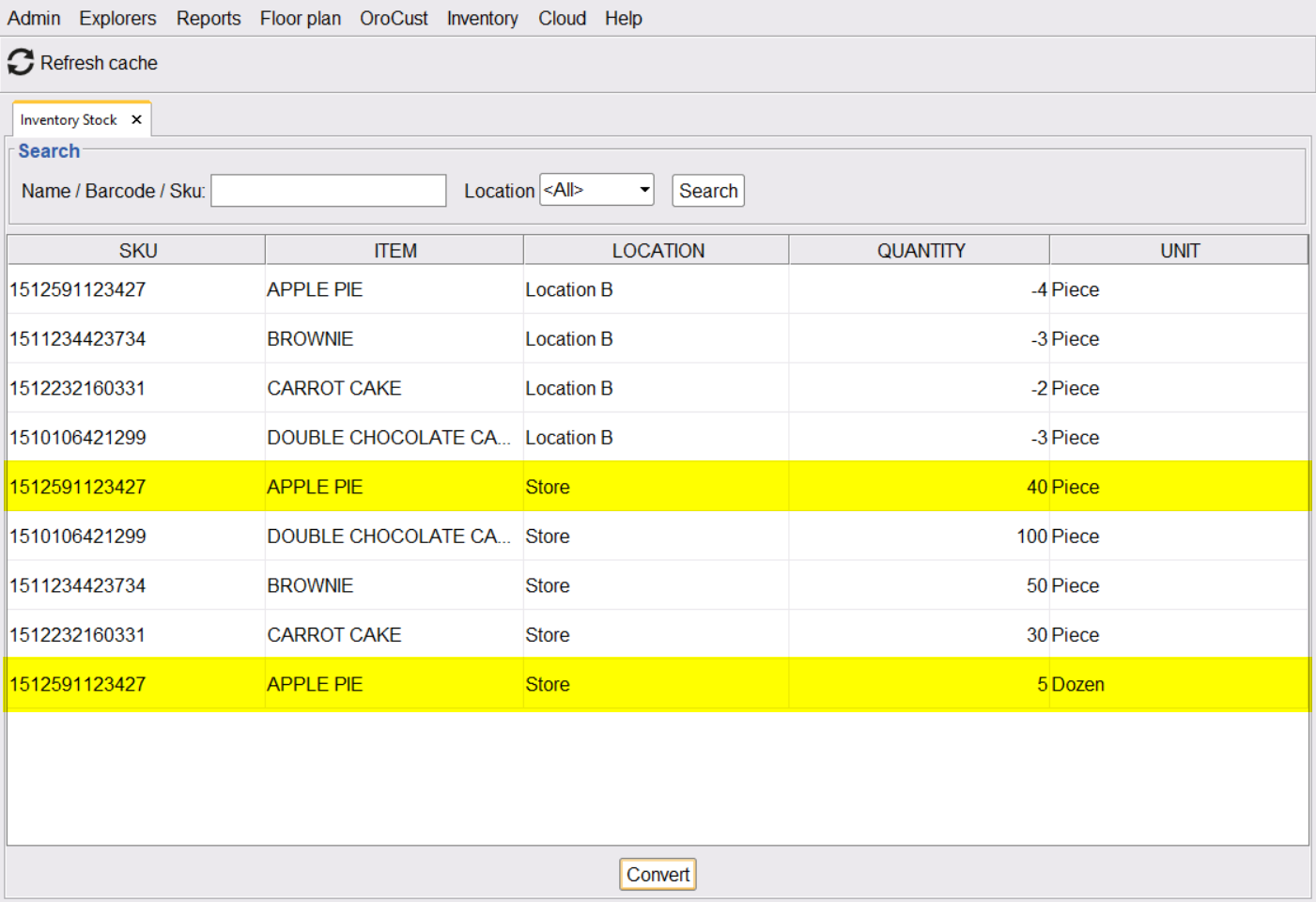Click the Refresh cache label

tap(99, 63)
